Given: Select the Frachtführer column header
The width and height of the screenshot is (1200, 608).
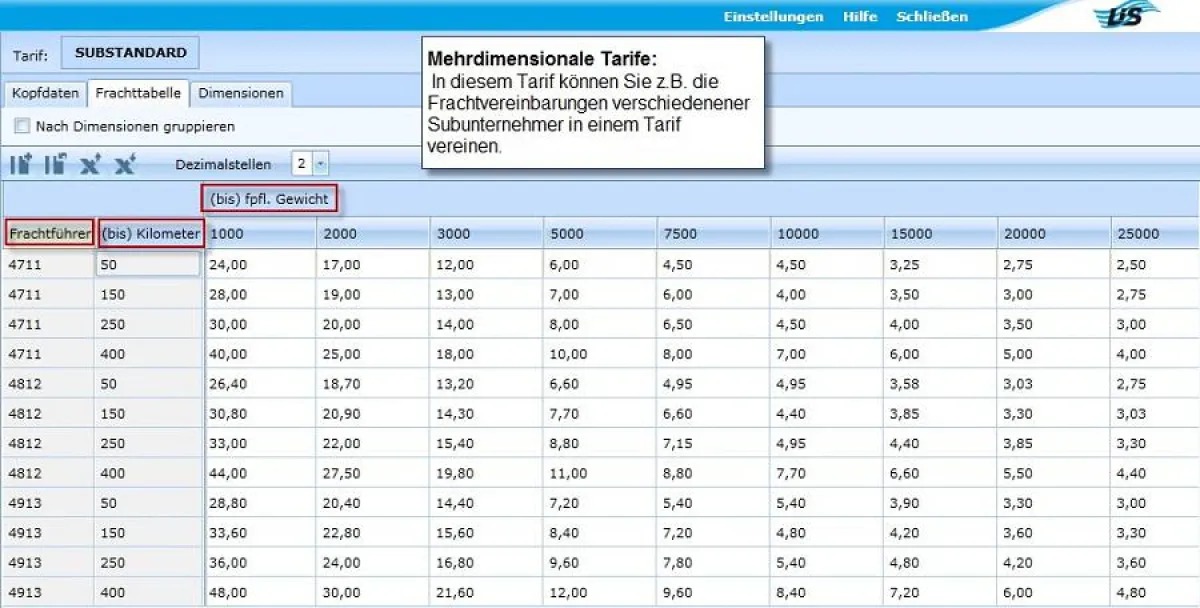Looking at the screenshot, I should point(47,232).
